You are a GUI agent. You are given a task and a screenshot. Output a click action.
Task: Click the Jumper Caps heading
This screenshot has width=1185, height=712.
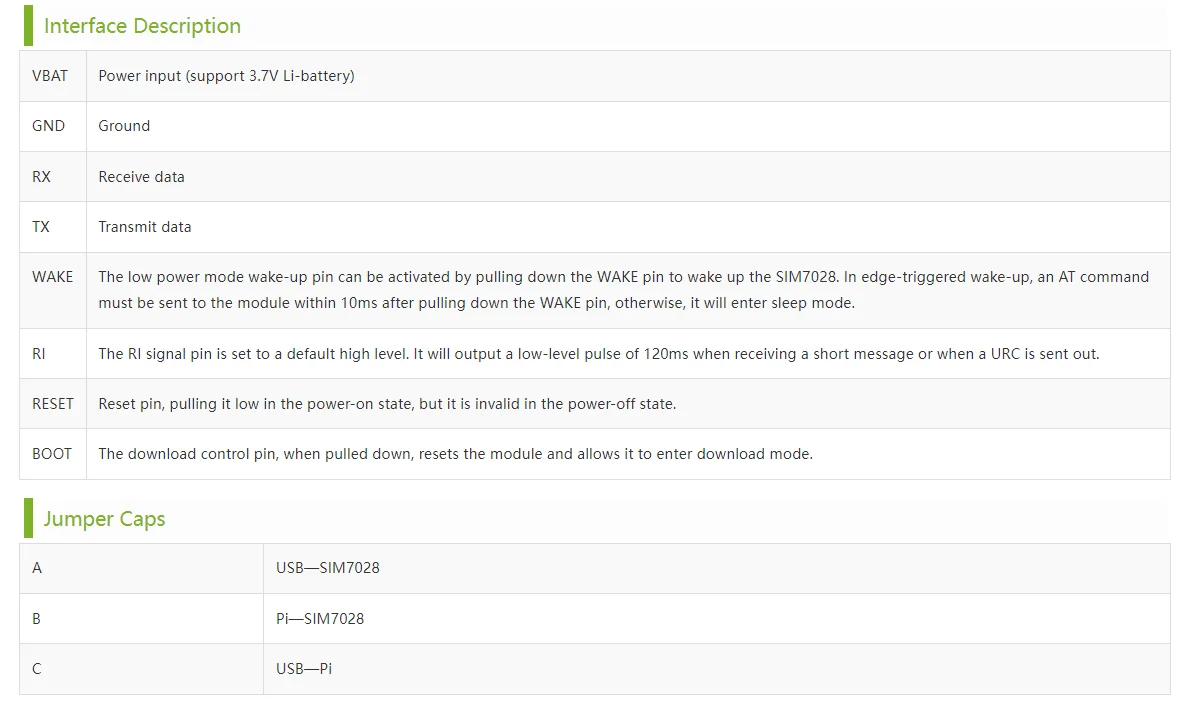tap(104, 519)
